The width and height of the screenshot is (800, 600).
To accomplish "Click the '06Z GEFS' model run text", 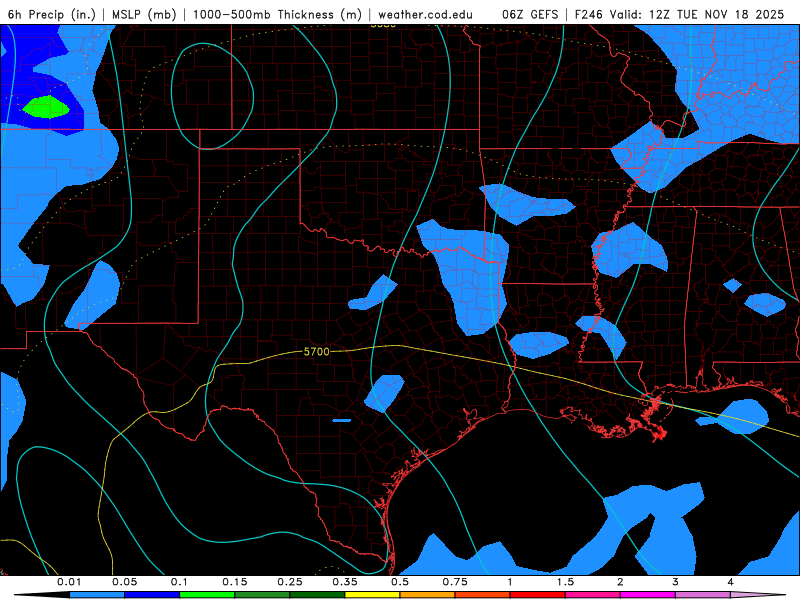I will point(530,14).
